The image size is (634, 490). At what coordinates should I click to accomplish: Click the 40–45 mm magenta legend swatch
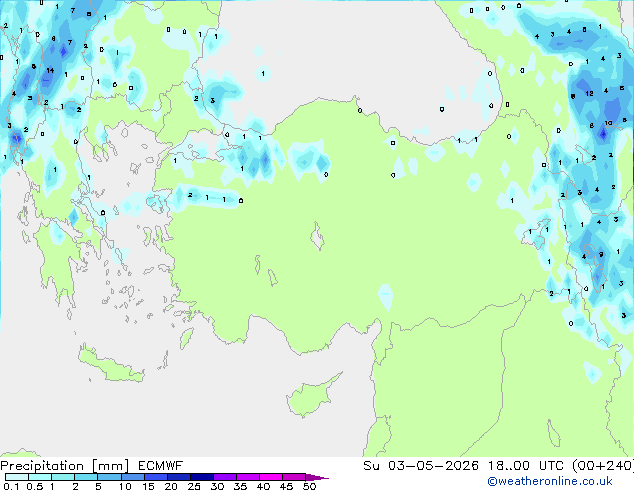271,477
